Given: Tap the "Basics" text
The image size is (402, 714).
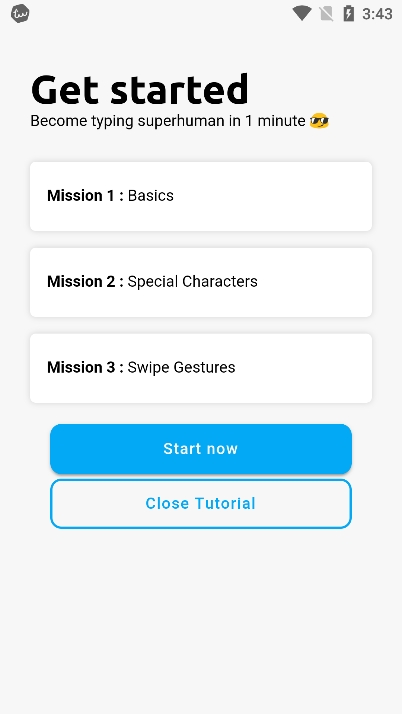Looking at the screenshot, I should [151, 196].
